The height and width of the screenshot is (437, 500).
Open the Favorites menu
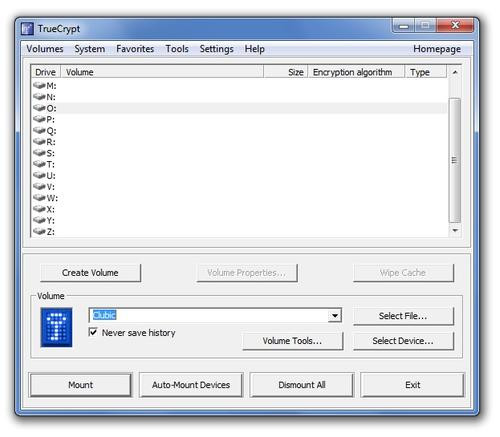[x=135, y=49]
